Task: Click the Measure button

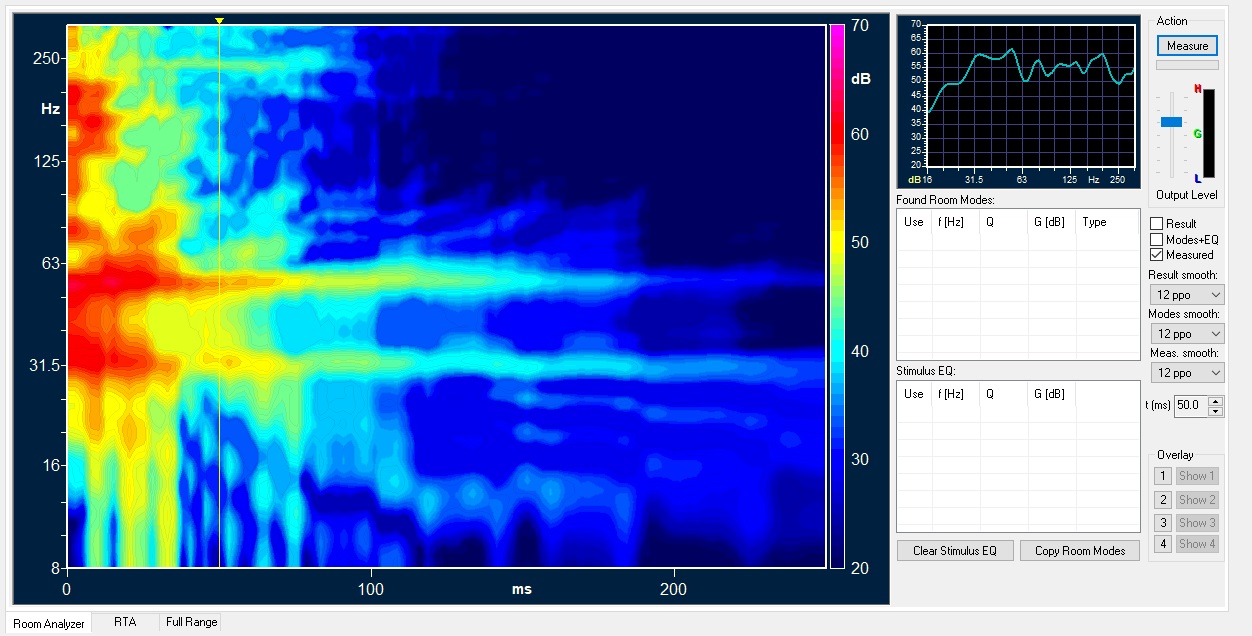Action: [1187, 46]
